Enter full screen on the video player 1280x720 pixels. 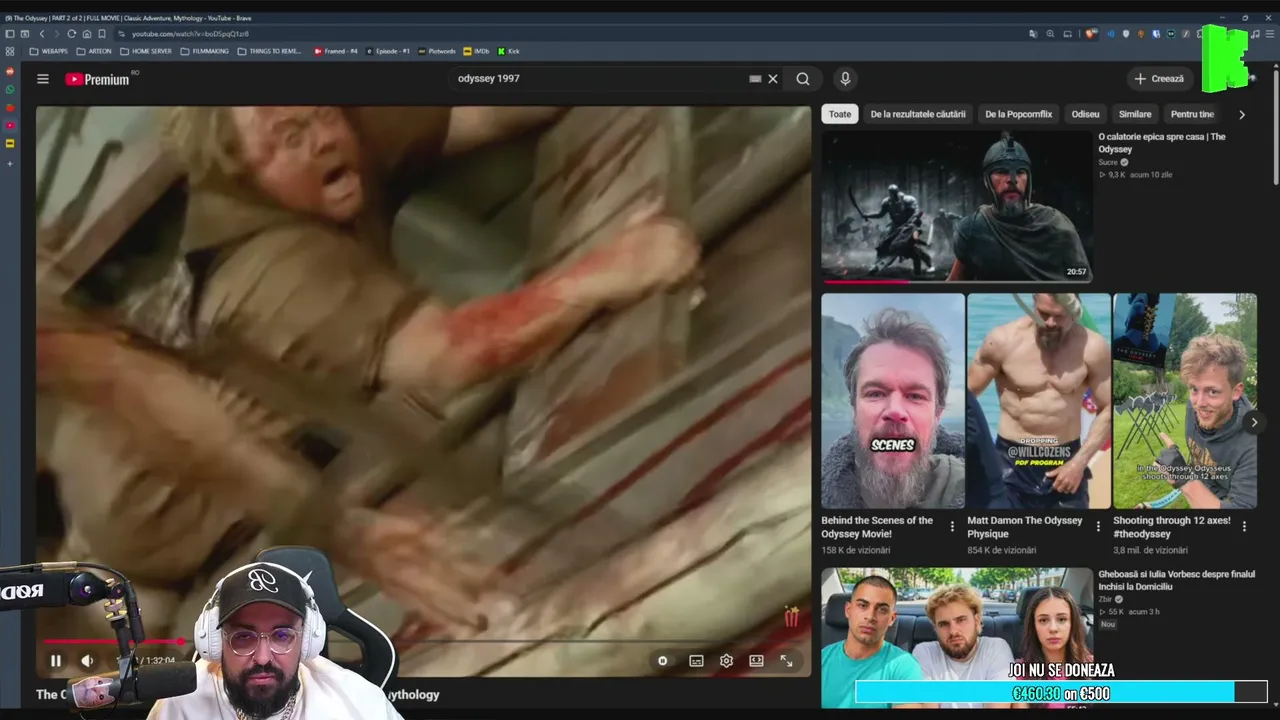pos(786,661)
